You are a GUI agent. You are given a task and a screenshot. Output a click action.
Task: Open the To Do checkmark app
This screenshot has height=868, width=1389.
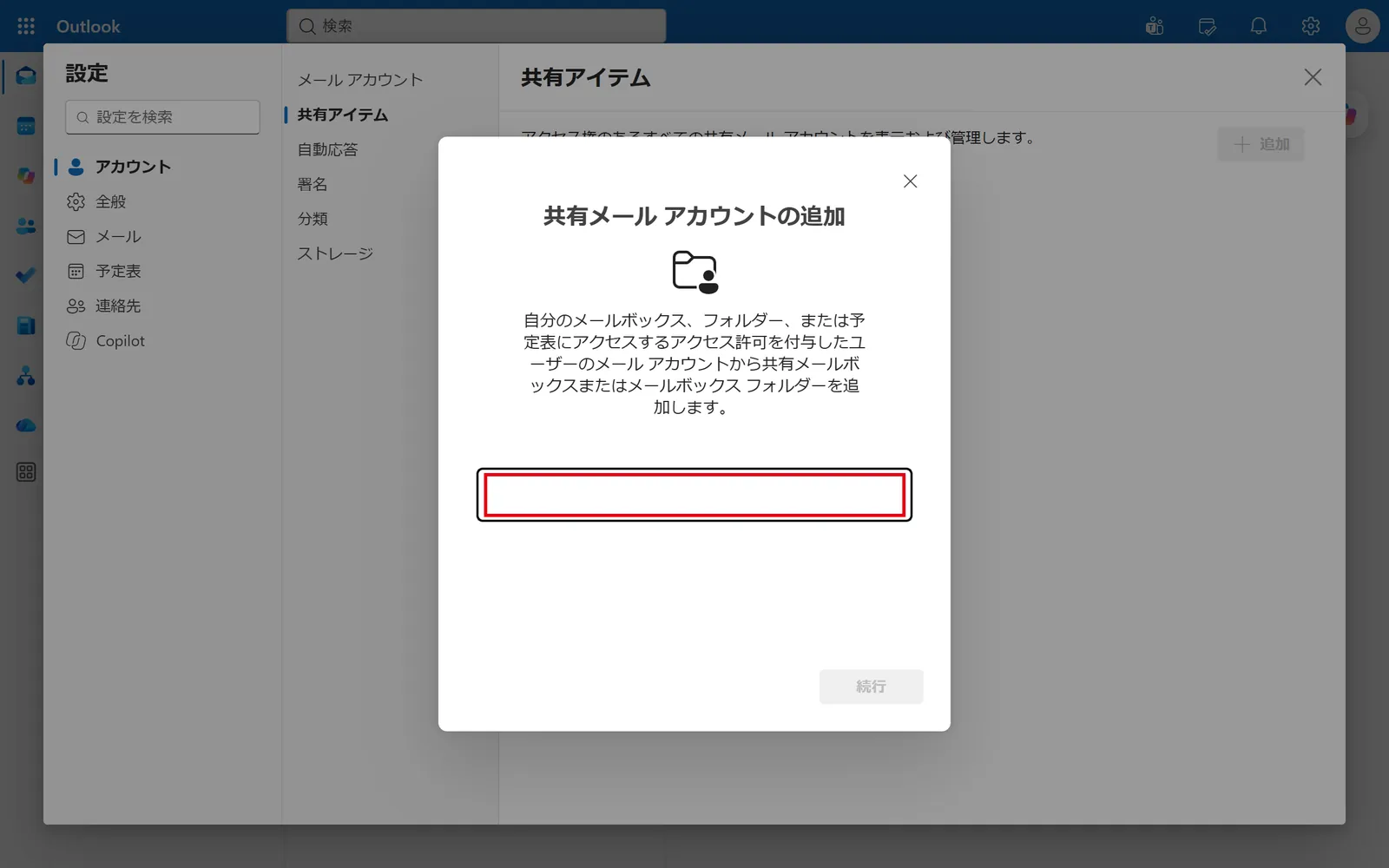[26, 276]
